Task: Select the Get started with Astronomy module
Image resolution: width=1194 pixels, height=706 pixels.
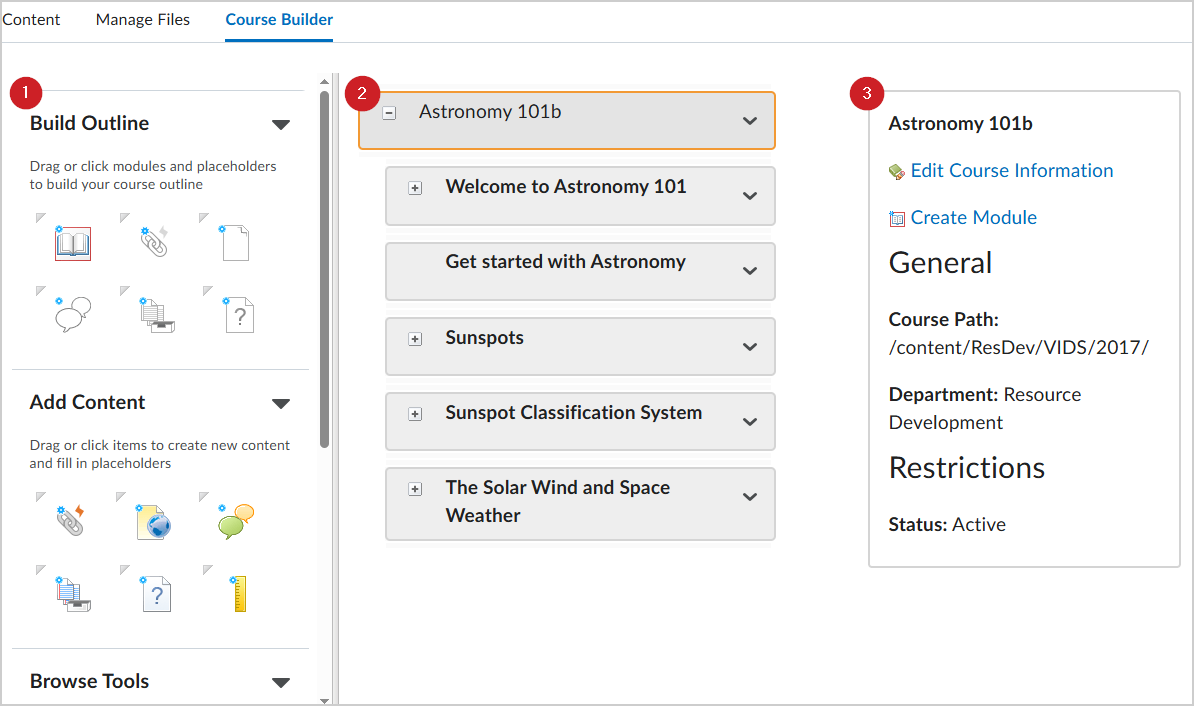Action: pyautogui.click(x=565, y=262)
